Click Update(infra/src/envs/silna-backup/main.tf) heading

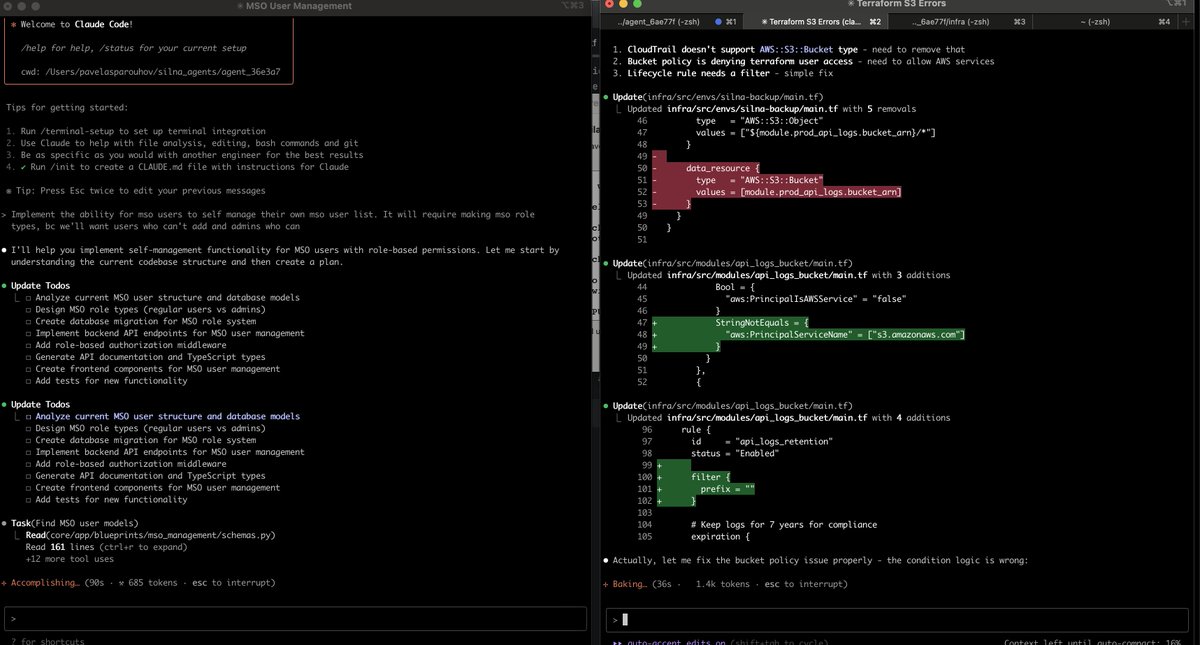(717, 96)
